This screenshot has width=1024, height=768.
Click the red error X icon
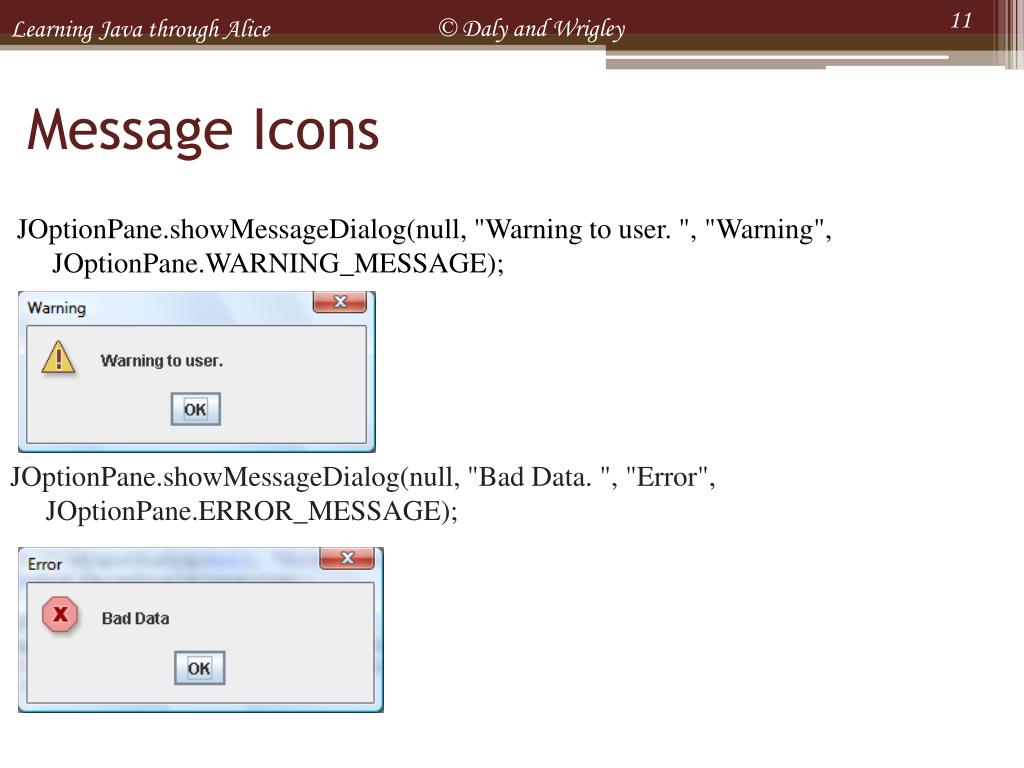tap(60, 615)
